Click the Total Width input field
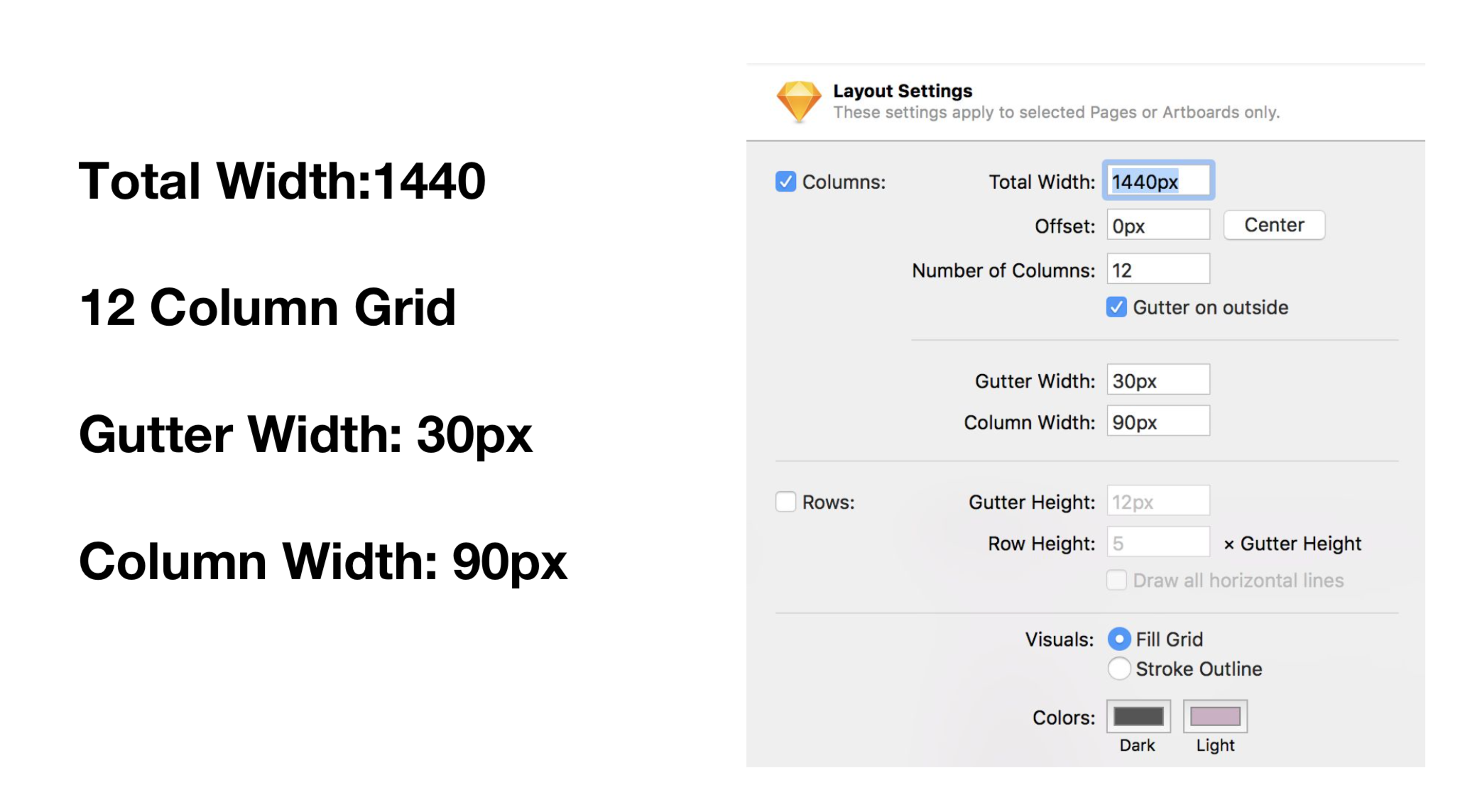 click(1158, 181)
